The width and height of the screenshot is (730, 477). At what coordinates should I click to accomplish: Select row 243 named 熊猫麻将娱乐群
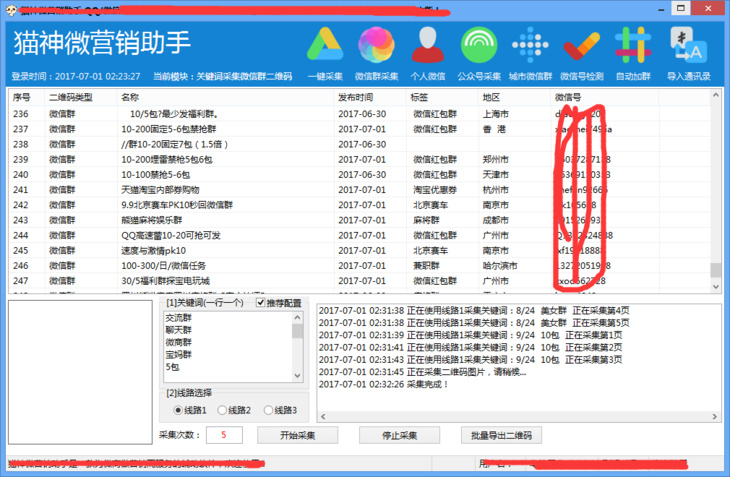coord(359,220)
